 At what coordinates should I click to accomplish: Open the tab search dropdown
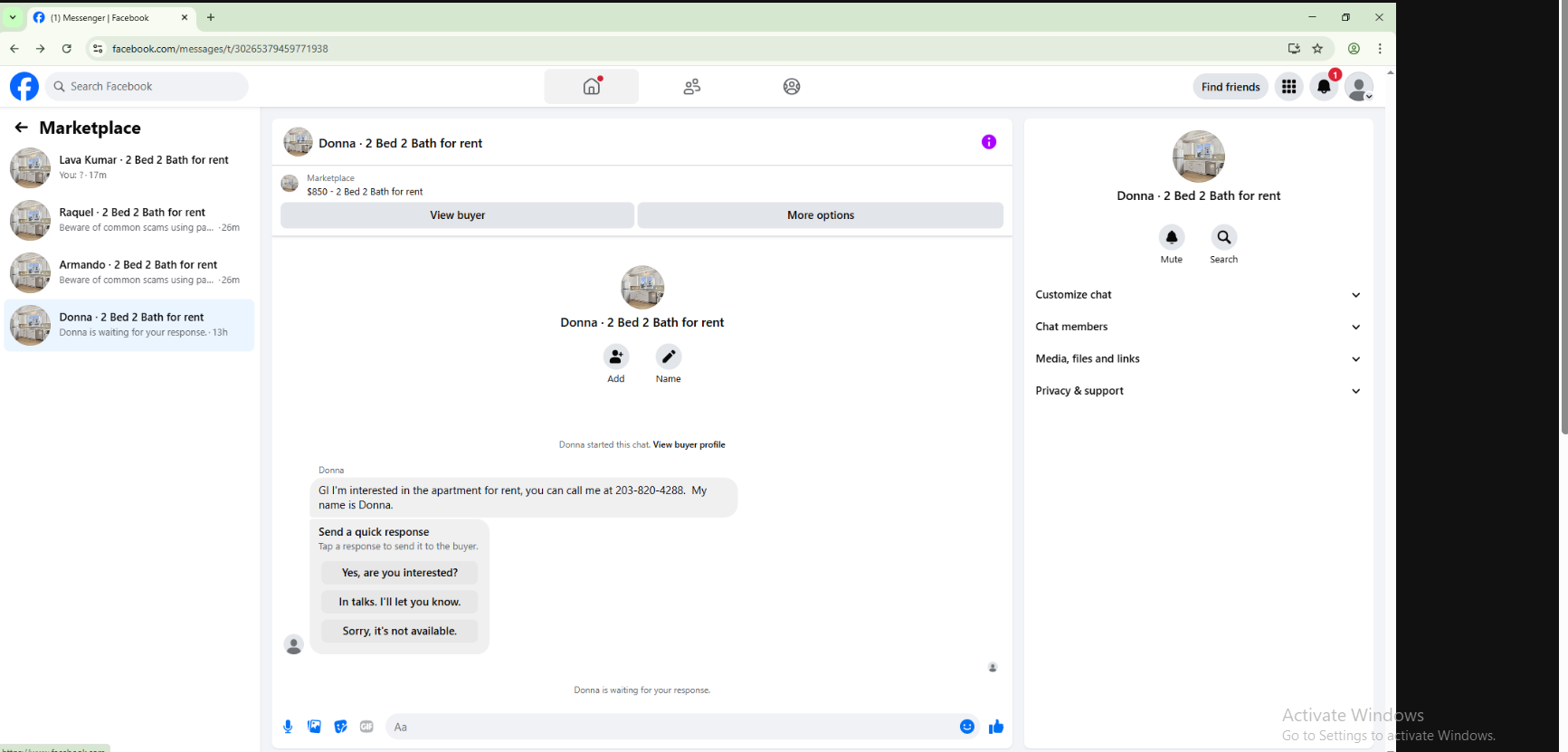(x=13, y=17)
